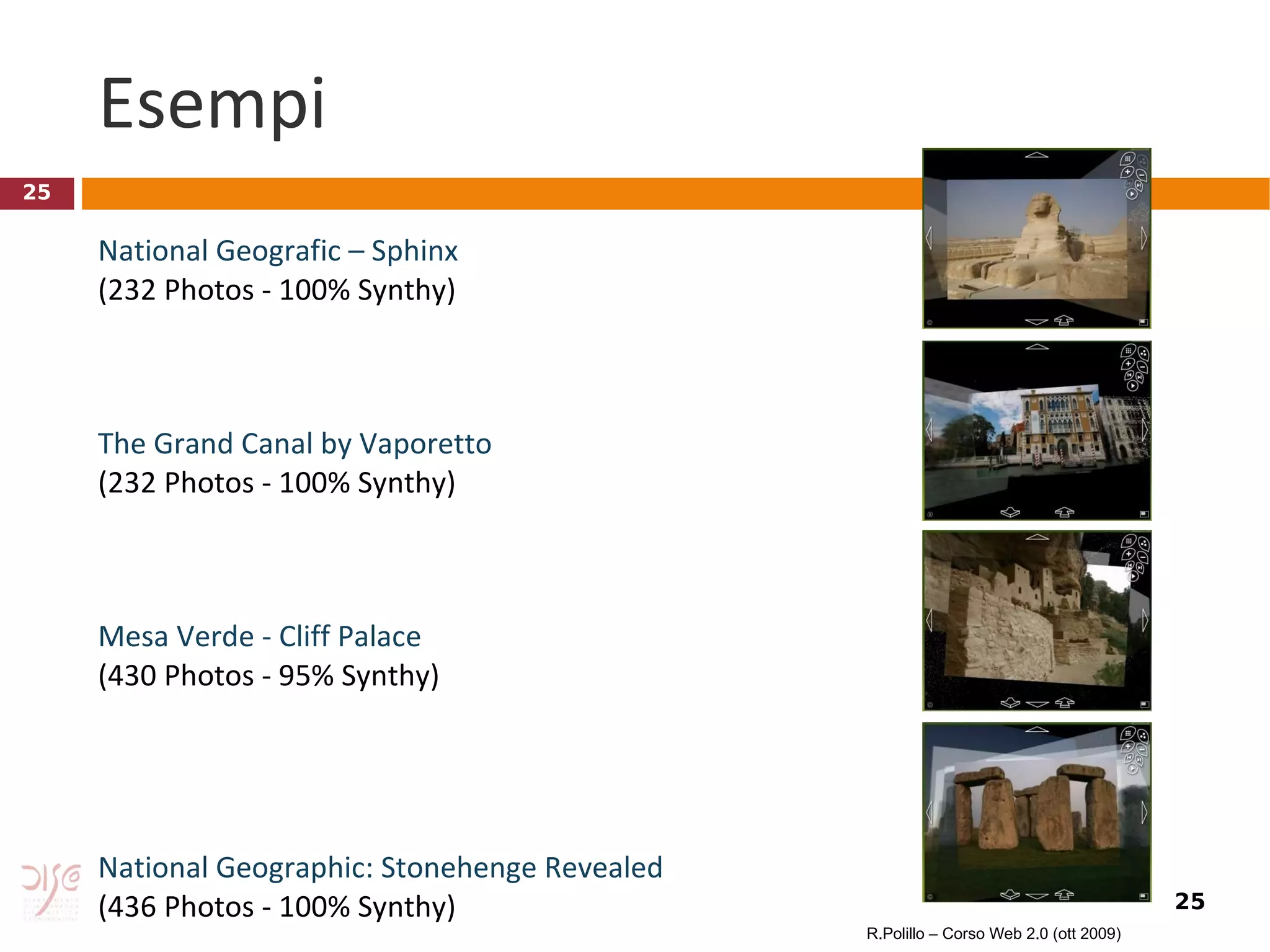
Task: Go to previous photo in Grand Canal viewer
Action: click(1129, 375)
